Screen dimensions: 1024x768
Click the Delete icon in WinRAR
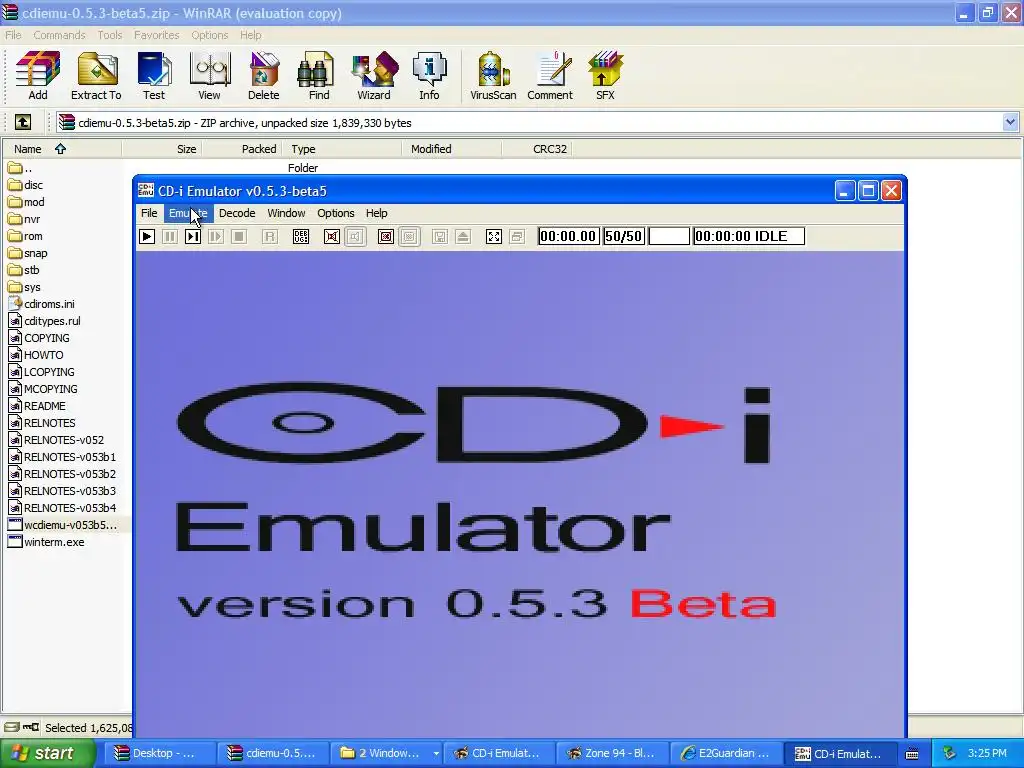pos(264,76)
